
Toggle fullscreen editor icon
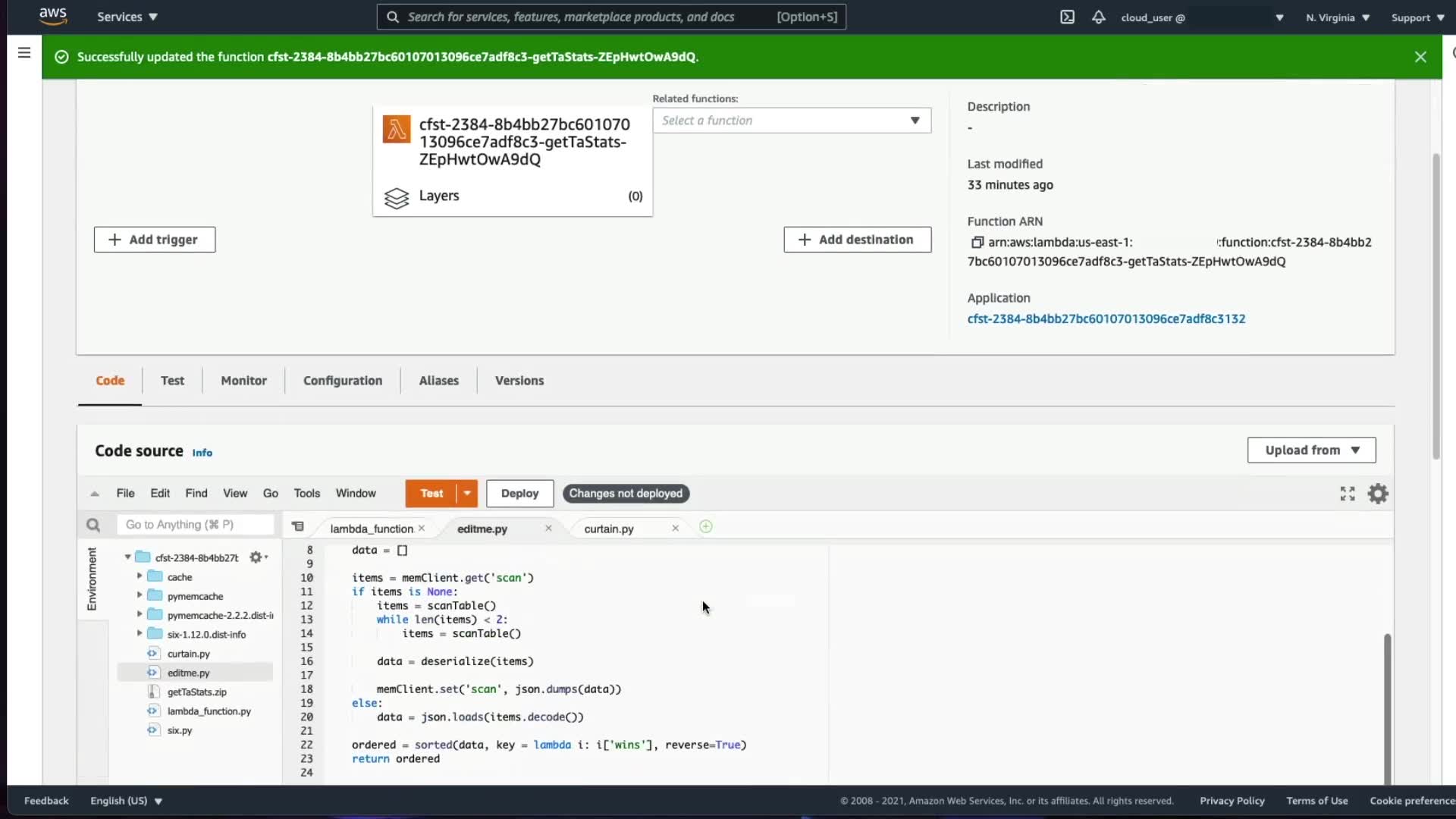click(1347, 494)
